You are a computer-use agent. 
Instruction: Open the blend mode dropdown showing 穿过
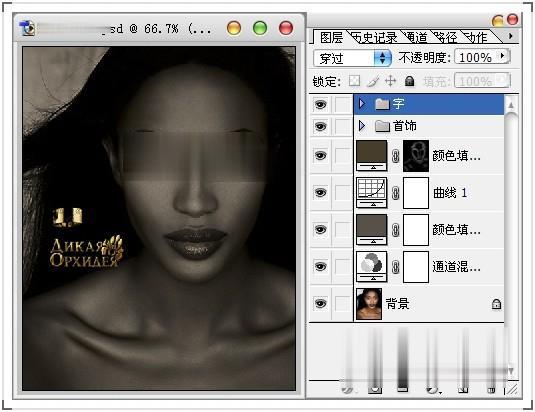pyautogui.click(x=352, y=58)
